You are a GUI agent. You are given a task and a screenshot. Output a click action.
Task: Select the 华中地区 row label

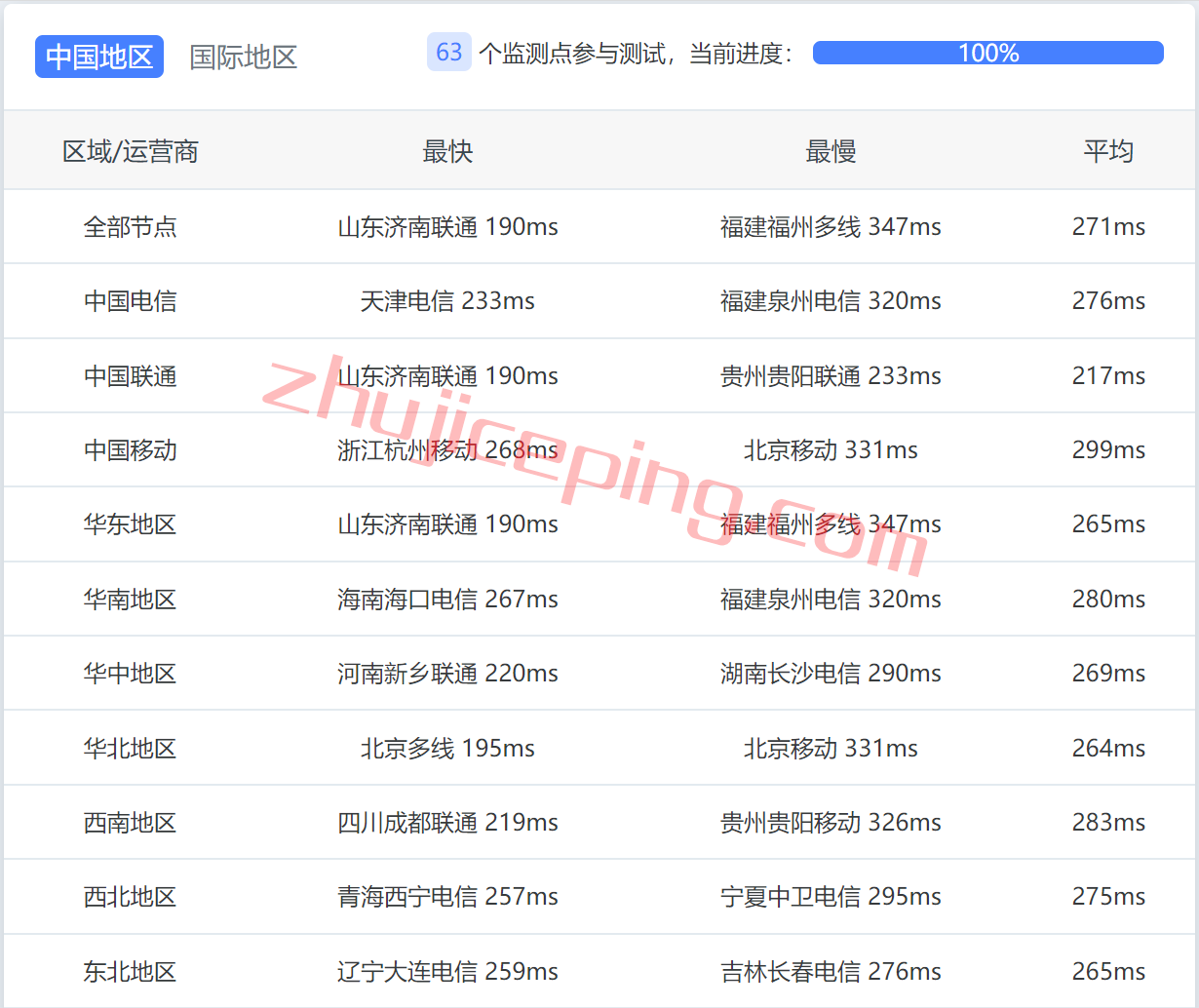tap(131, 674)
